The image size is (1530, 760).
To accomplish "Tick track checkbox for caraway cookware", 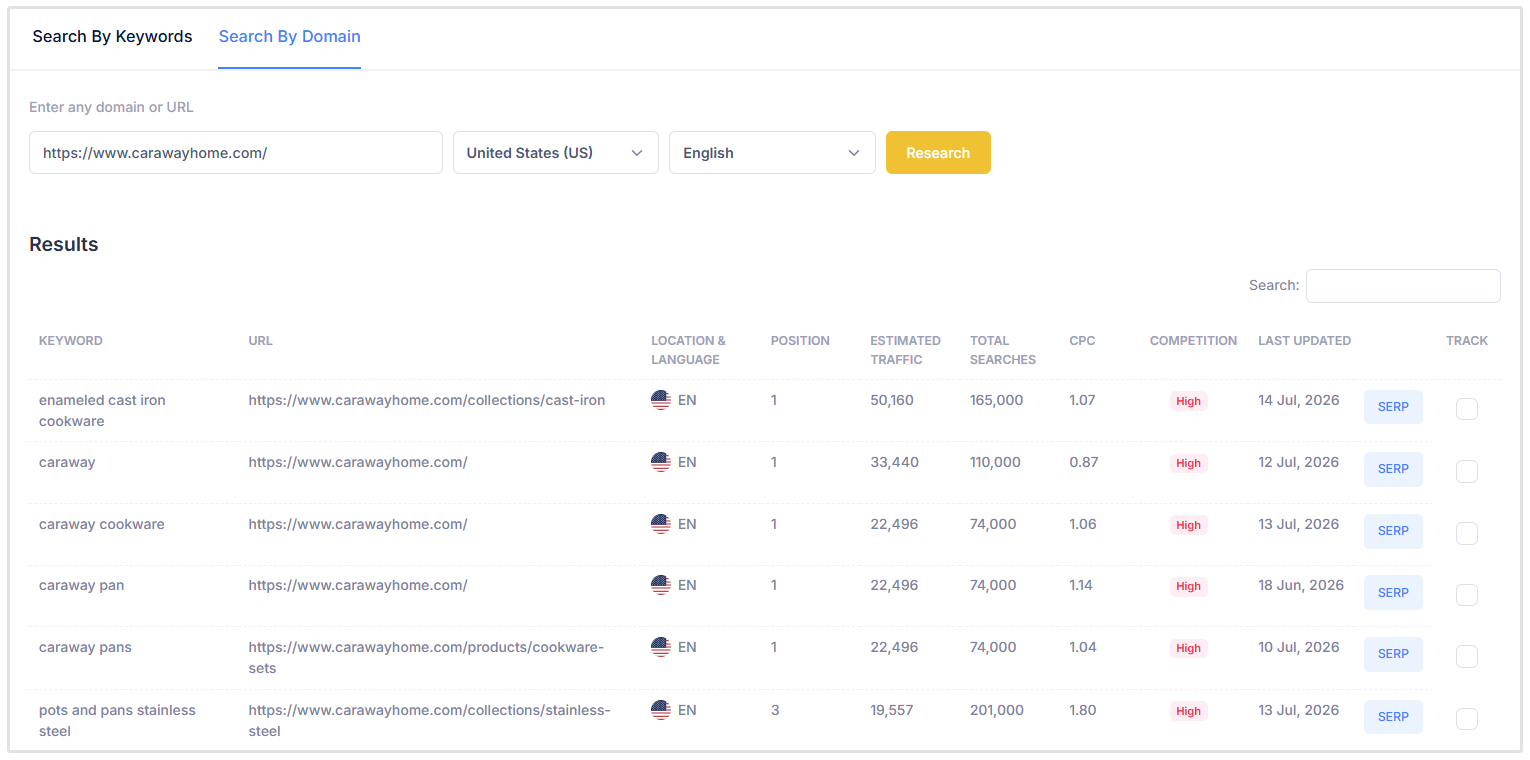I will pos(1467,534).
